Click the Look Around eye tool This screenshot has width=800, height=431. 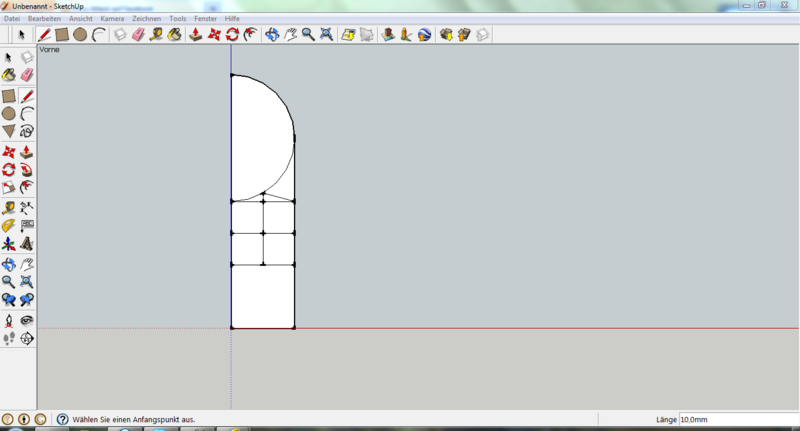tap(27, 320)
